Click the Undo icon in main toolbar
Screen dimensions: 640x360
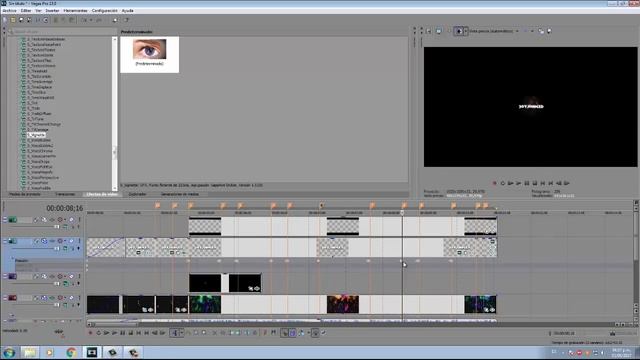[84, 20]
